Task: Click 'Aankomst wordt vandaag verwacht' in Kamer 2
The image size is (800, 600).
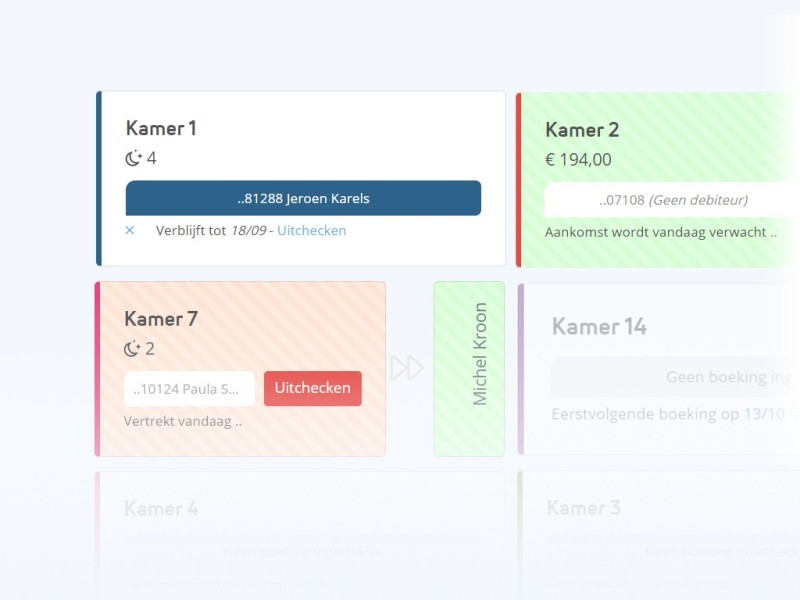Action: 660,232
